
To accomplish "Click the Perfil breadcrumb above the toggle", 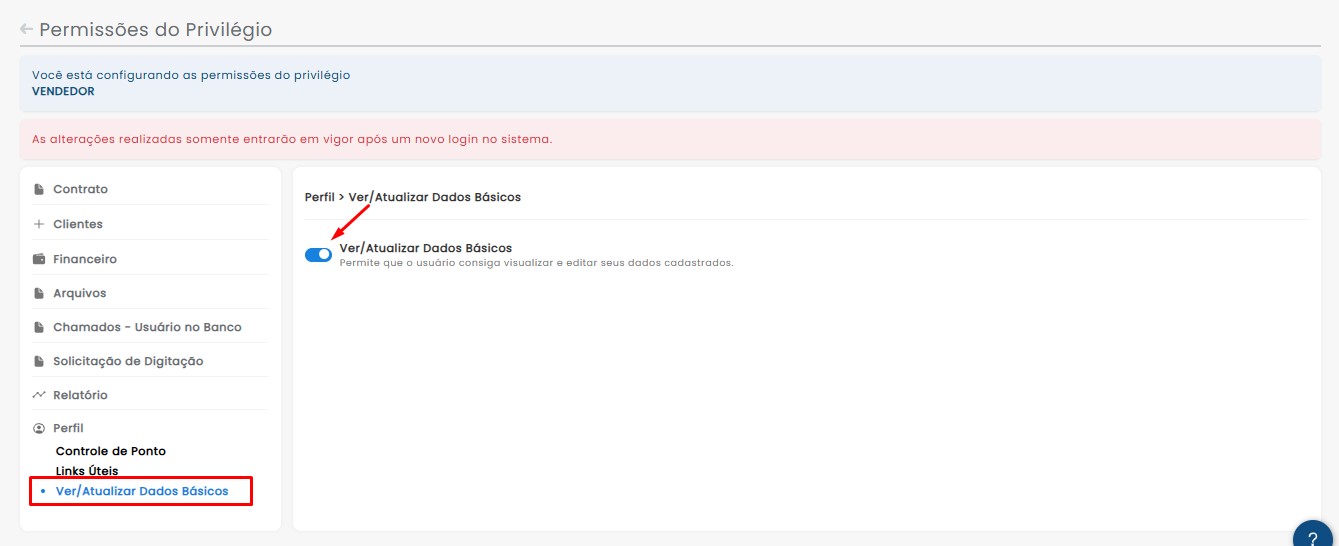I will point(319,197).
